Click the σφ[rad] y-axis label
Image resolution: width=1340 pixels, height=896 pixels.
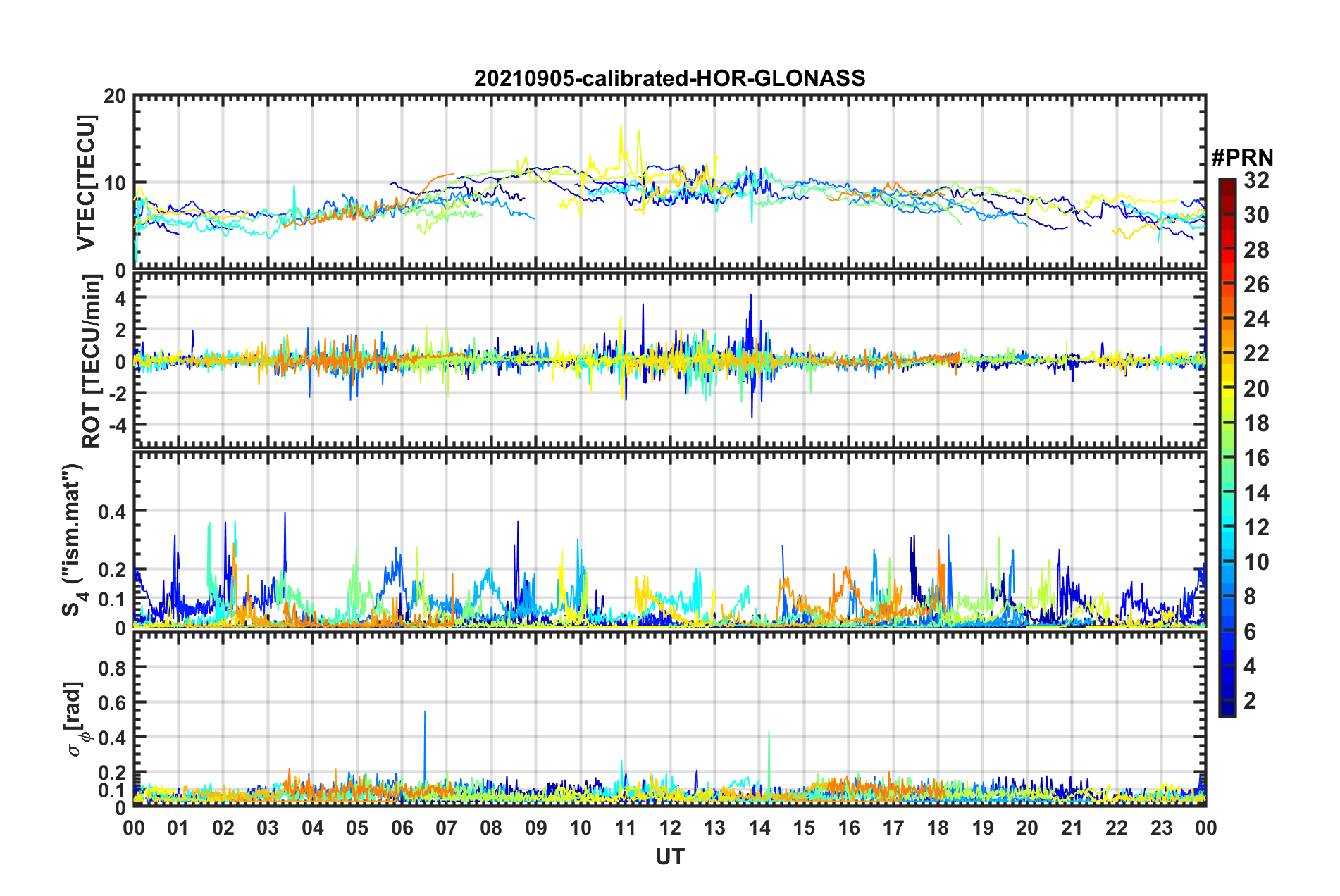pos(76,719)
